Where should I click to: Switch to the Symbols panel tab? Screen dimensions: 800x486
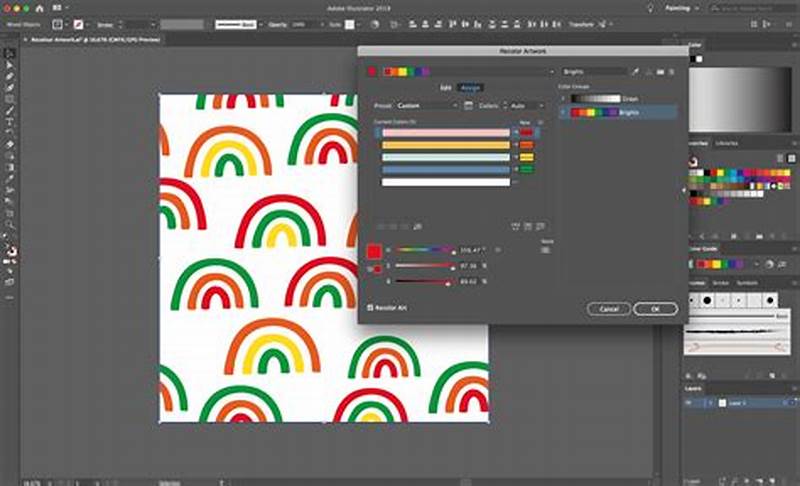(x=747, y=283)
